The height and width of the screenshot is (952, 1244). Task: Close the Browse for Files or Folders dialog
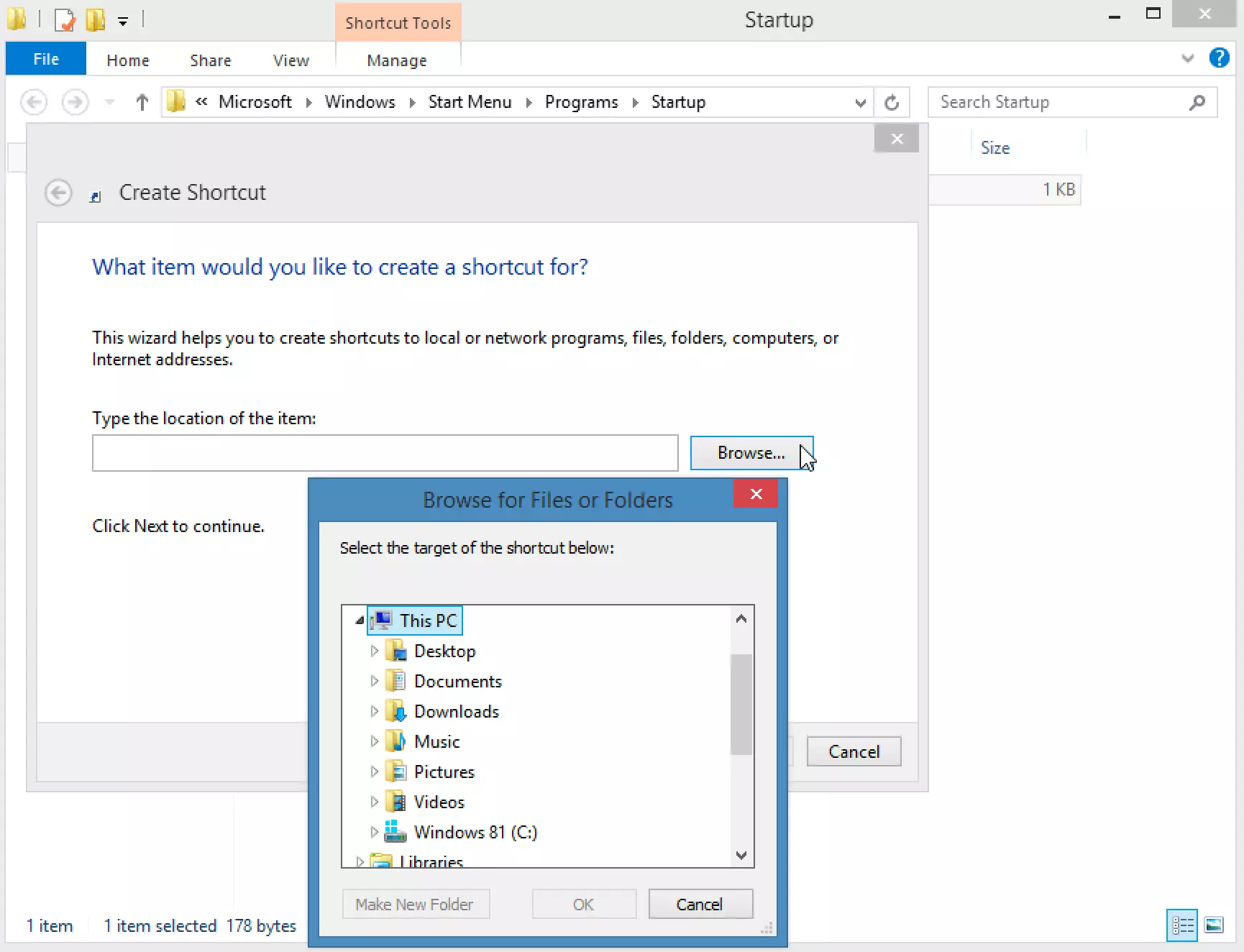click(756, 493)
